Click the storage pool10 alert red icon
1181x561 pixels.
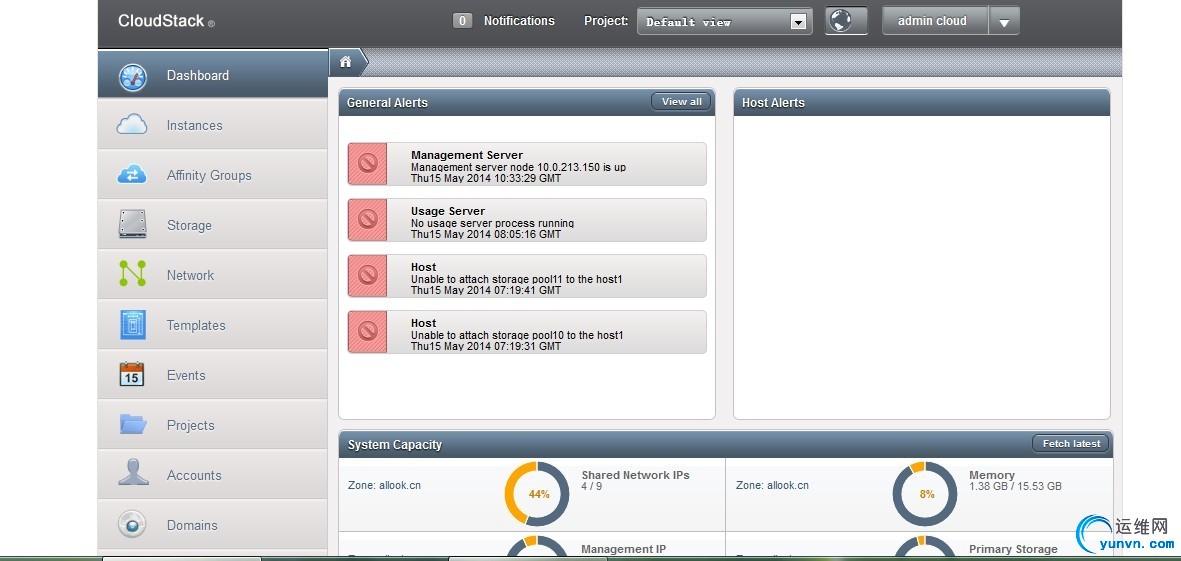coord(368,331)
